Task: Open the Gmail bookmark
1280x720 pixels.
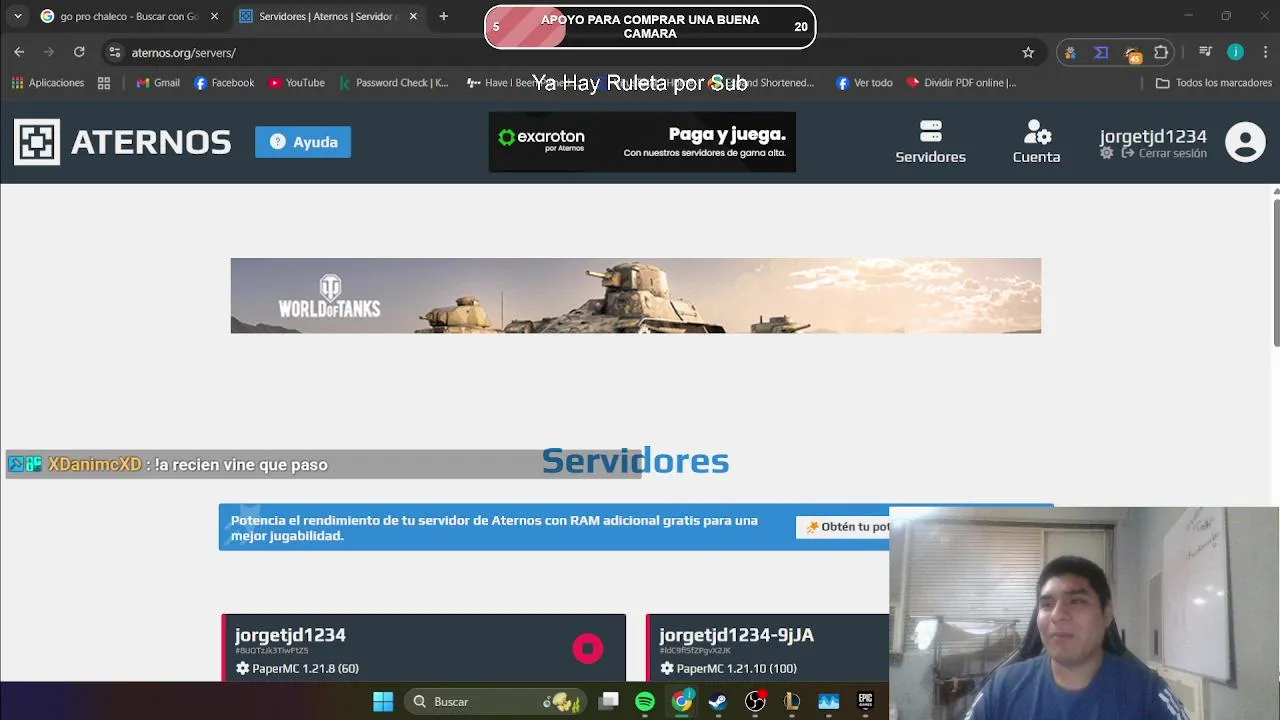Action: pos(158,83)
